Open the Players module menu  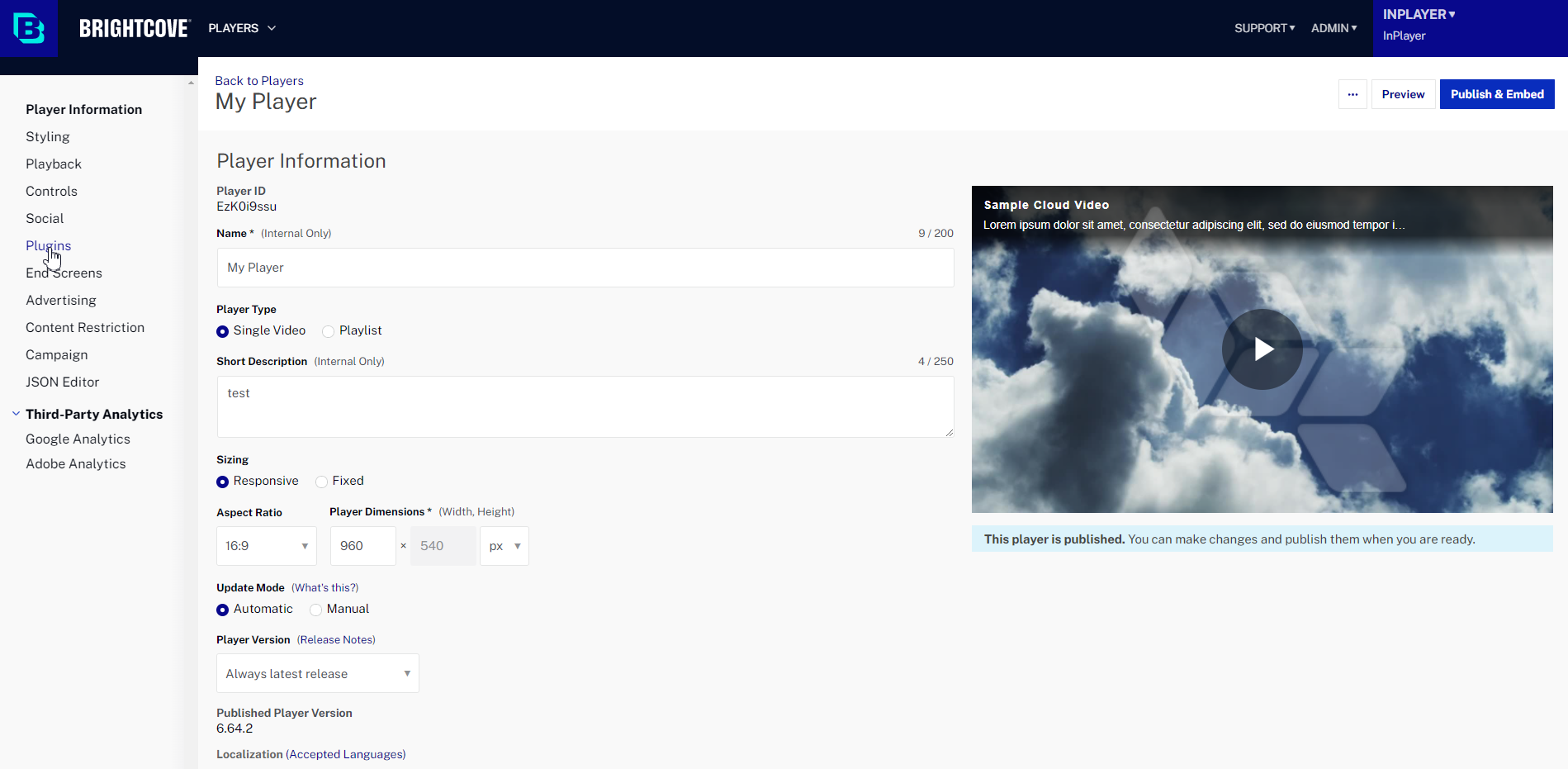pos(242,28)
